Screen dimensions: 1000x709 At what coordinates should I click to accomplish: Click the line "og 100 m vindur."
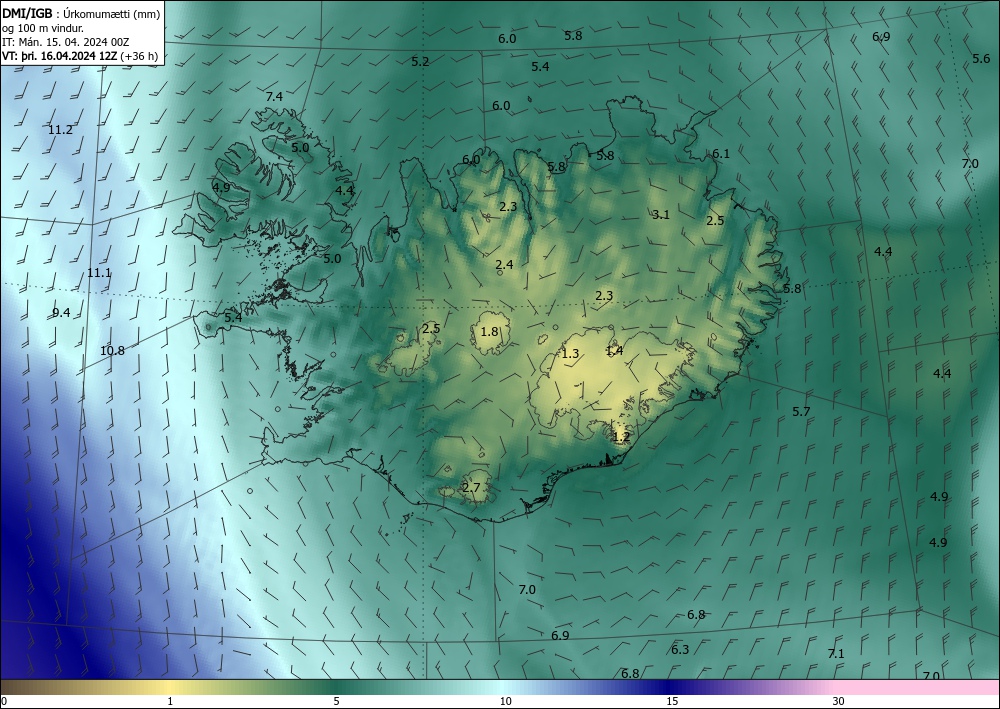tap(43, 28)
